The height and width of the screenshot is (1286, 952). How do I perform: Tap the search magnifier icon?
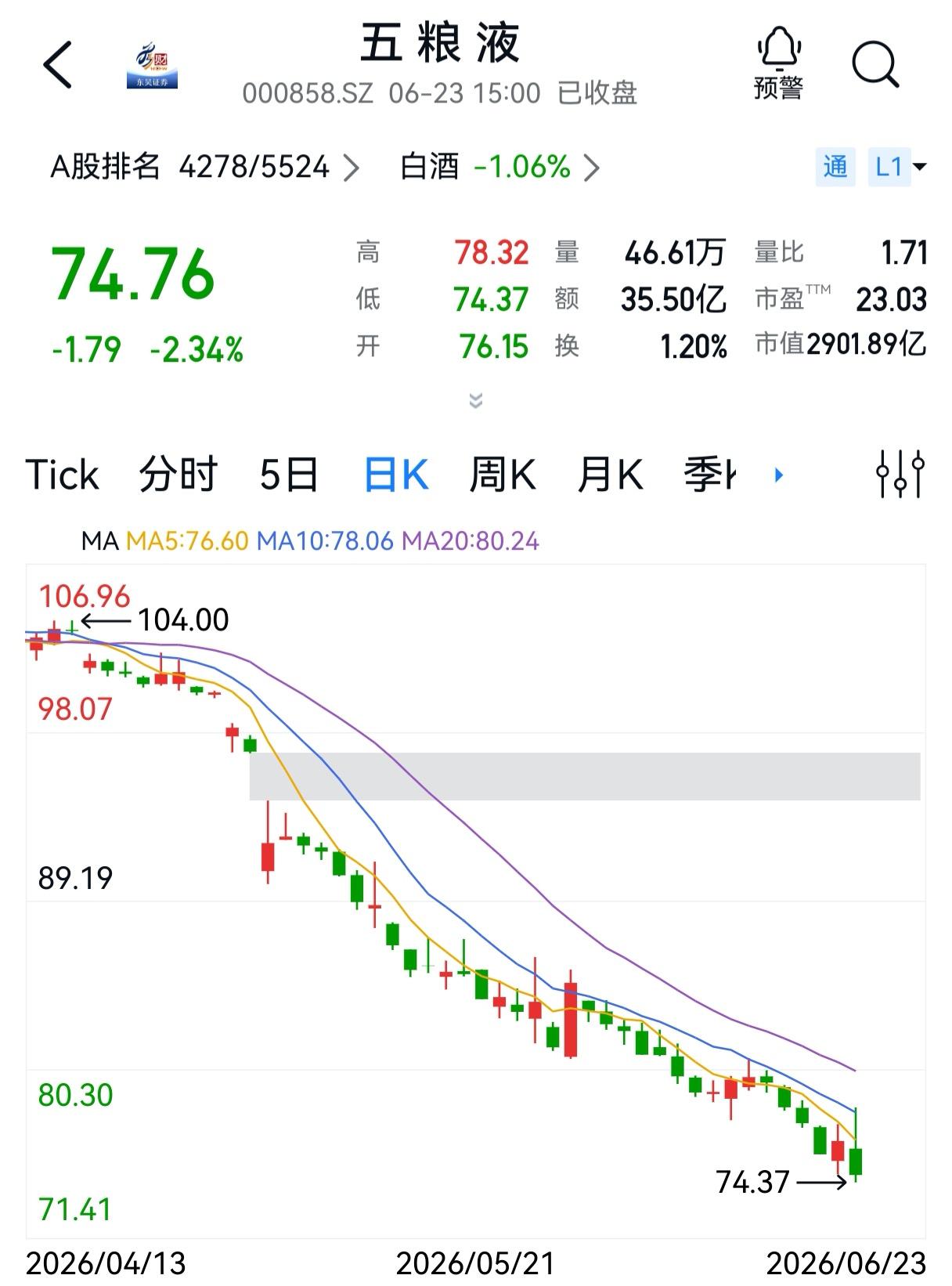point(875,64)
